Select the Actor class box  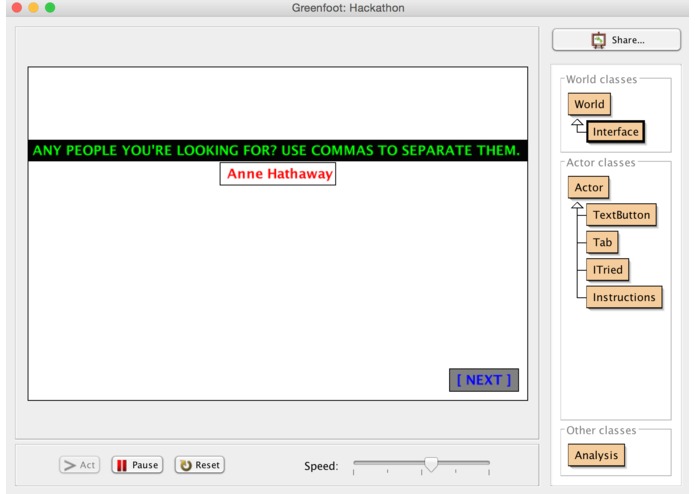click(x=588, y=187)
